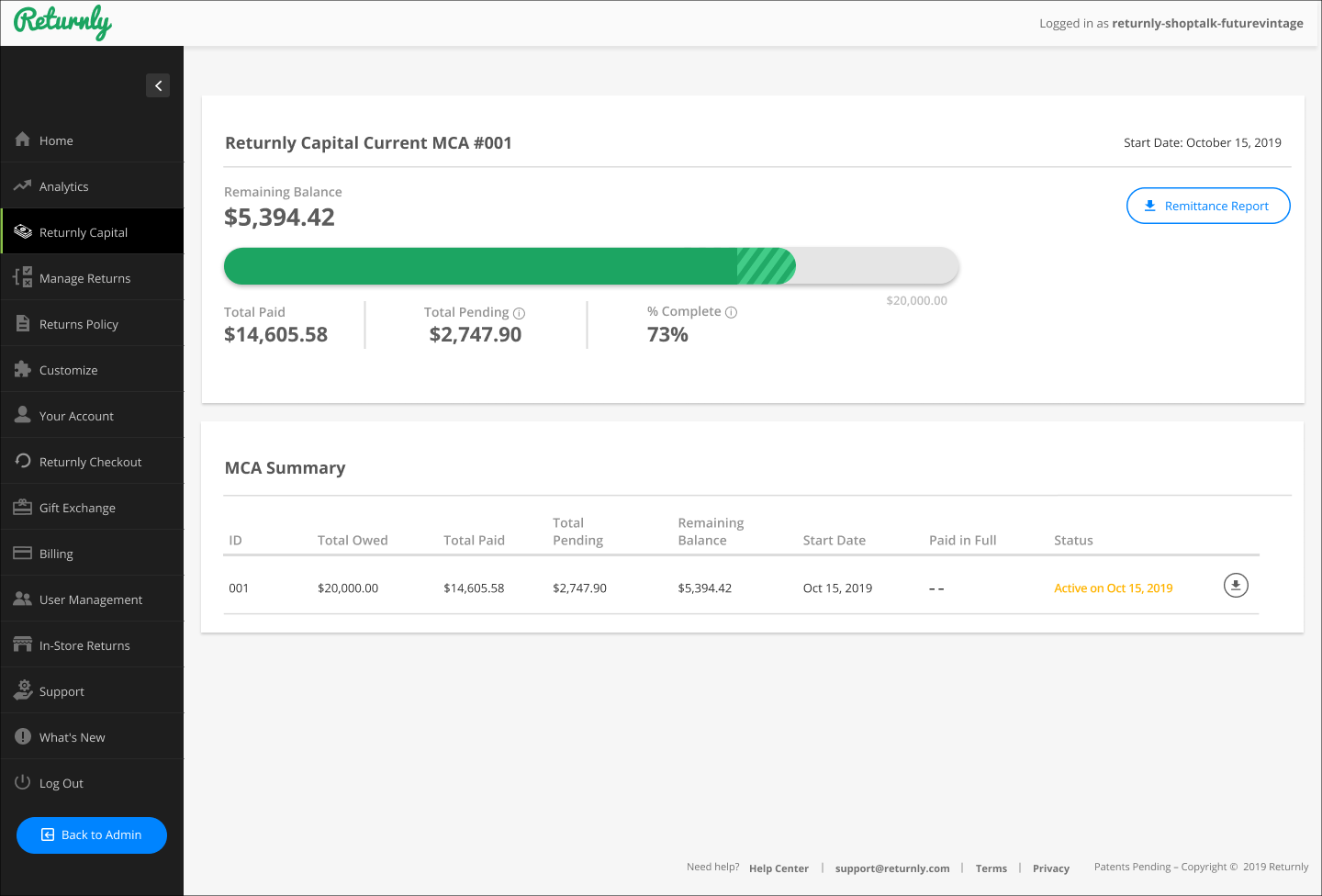Viewport: 1322px width, 896px height.
Task: Click the Back to Admin button
Action: click(x=92, y=834)
